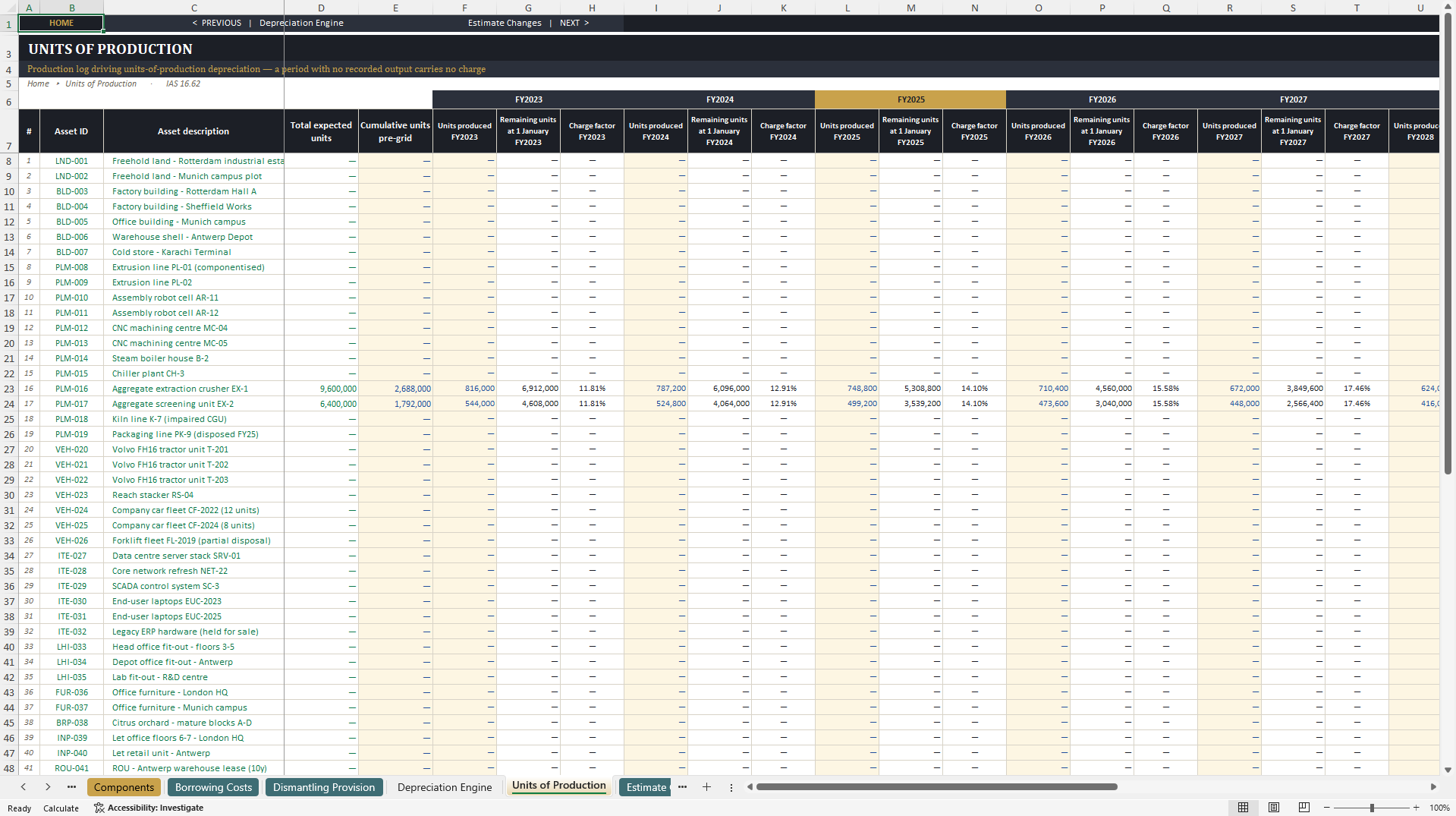Click the Units of Production breadcrumb
The image size is (1456, 816).
pyautogui.click(x=101, y=84)
